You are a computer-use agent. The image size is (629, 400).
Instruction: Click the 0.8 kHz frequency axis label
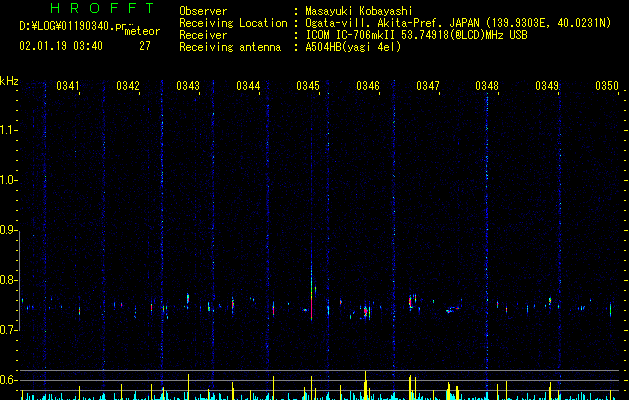(x=8, y=280)
